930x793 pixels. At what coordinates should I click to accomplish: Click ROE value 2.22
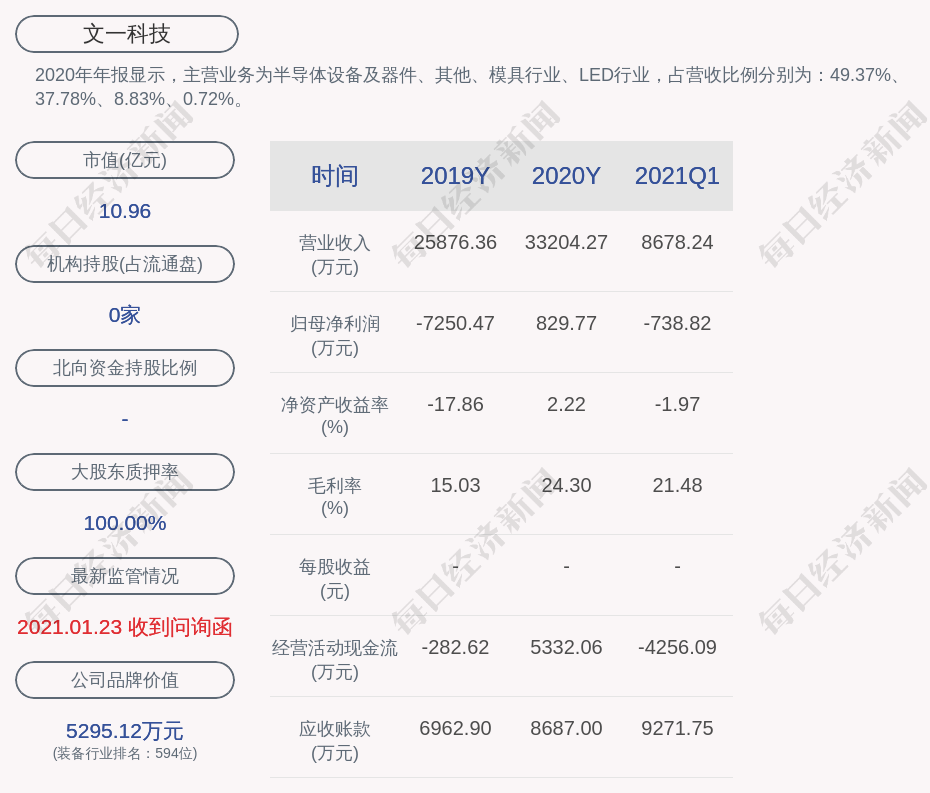566,405
